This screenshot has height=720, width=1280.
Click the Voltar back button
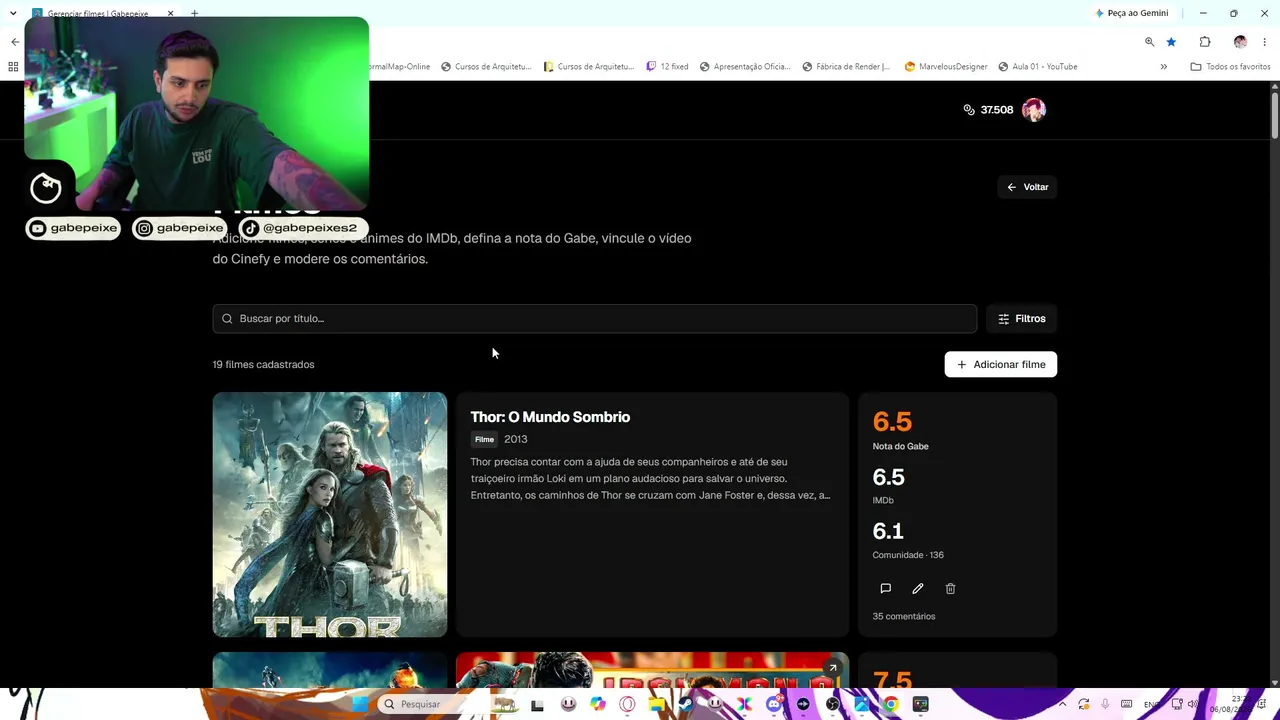pos(1027,187)
